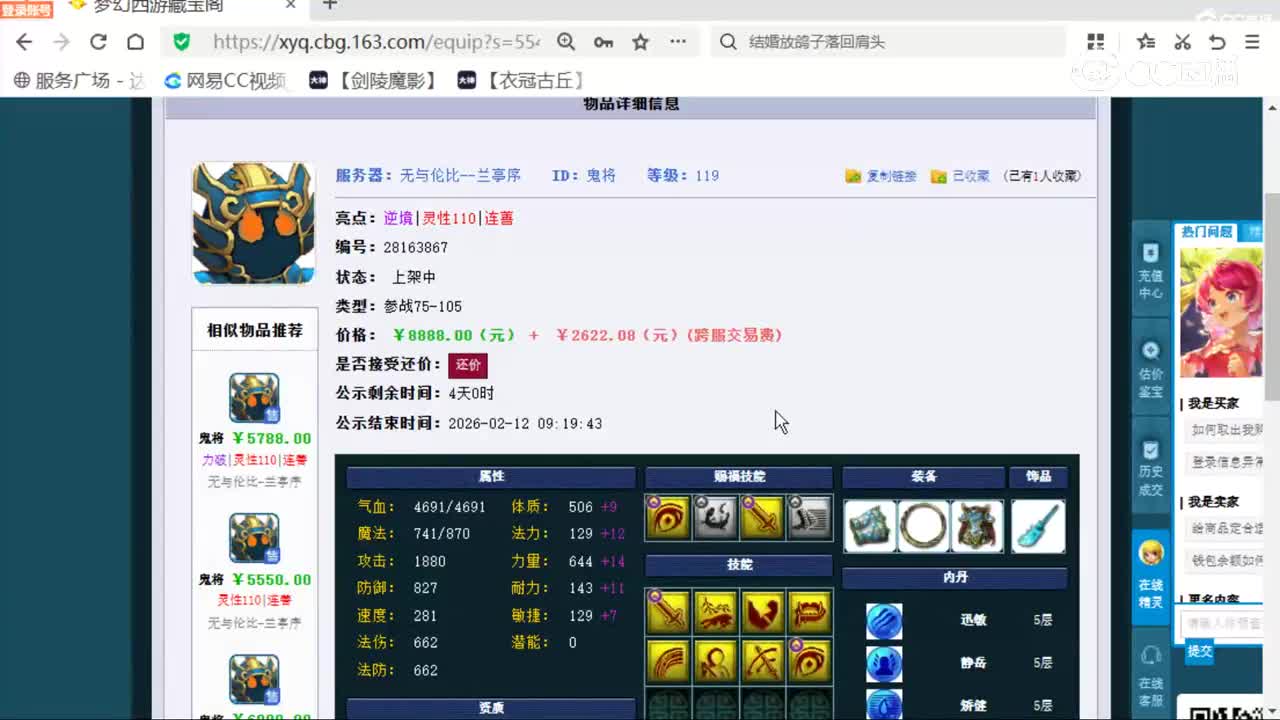
Task: Click the browser forward arrow
Action: point(61,42)
